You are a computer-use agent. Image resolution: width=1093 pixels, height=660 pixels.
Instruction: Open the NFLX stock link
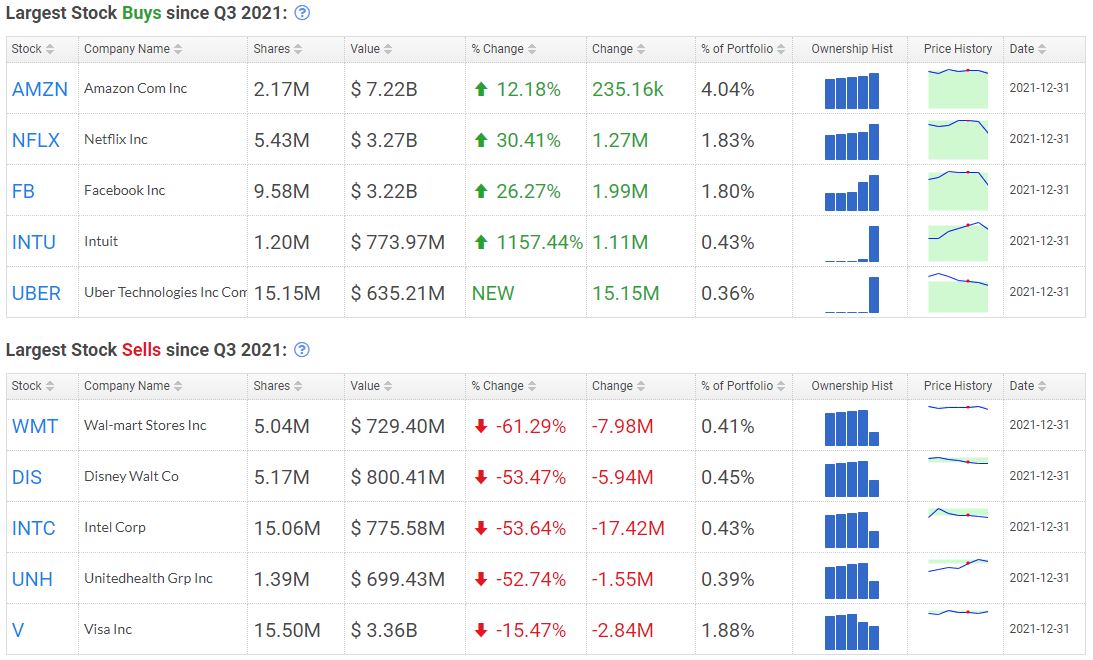tap(36, 140)
